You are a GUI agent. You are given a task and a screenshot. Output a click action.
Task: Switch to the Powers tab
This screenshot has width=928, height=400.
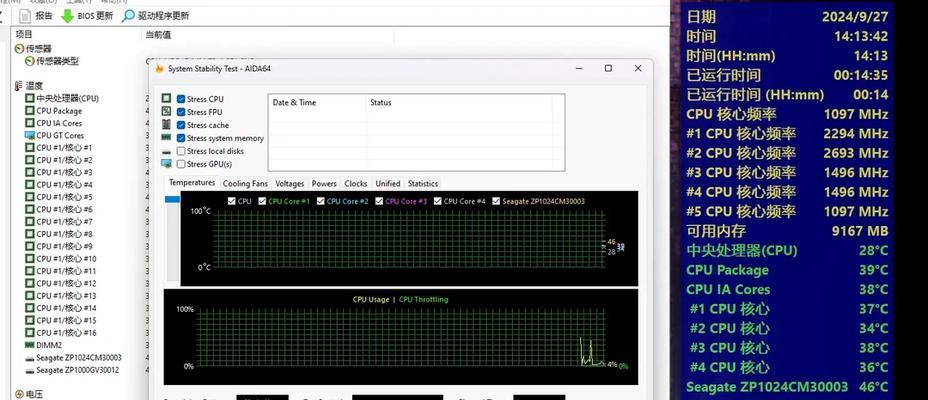coord(324,183)
